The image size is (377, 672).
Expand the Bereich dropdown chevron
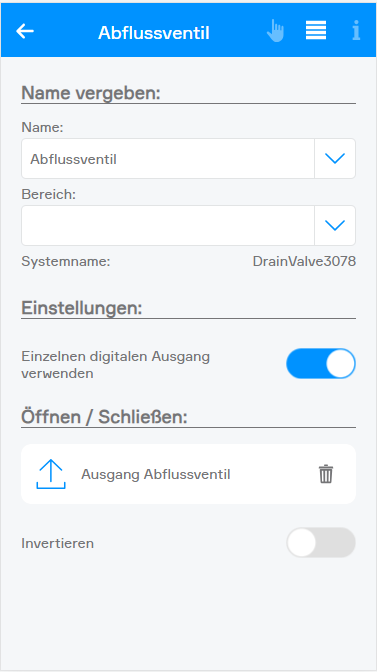(335, 225)
